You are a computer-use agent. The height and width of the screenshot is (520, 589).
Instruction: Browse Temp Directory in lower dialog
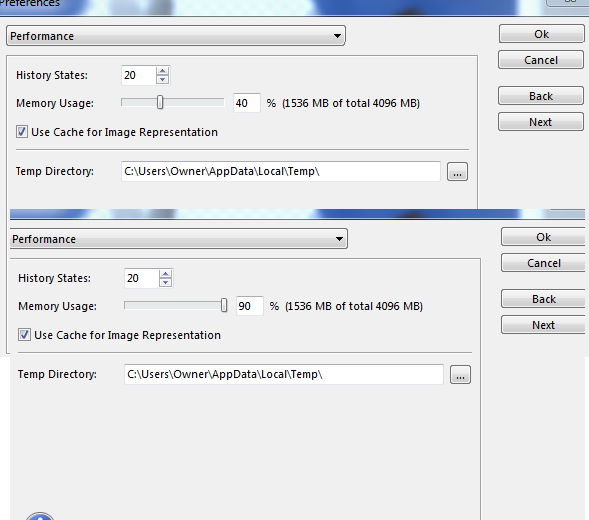460,375
